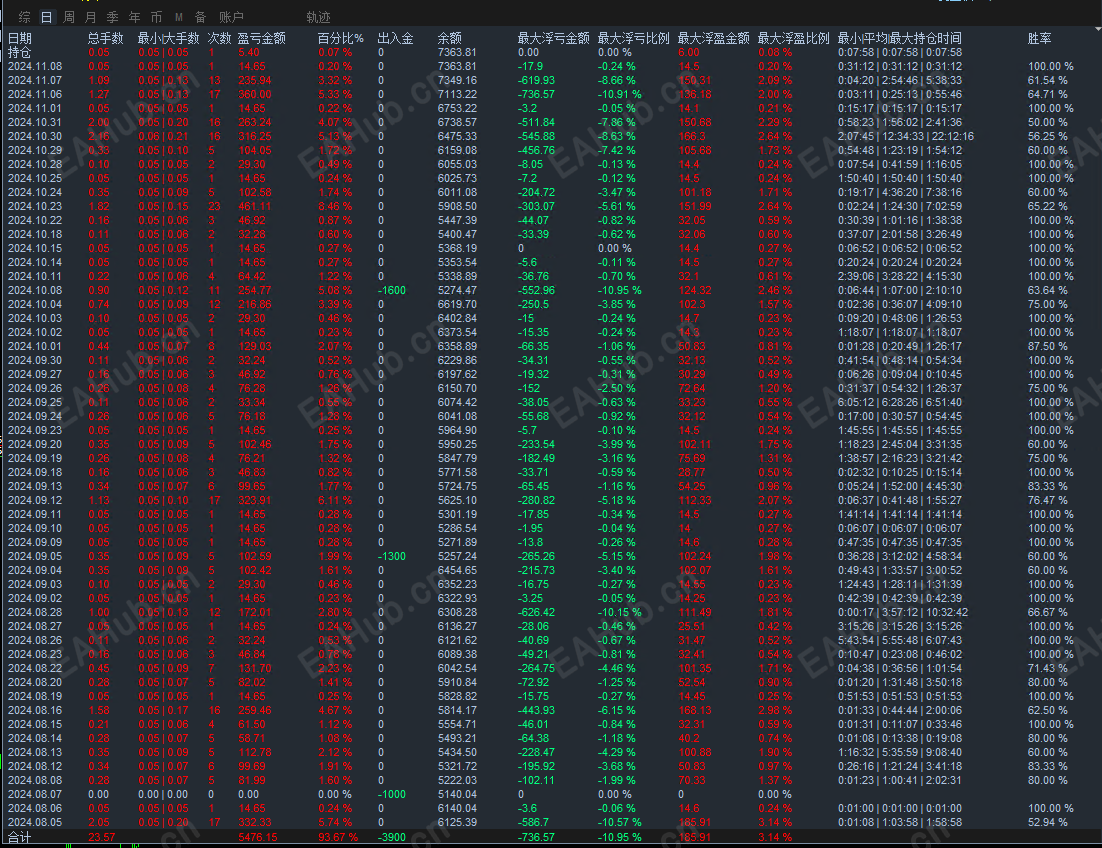Switch to the 季 quarterly tab
This screenshot has height=848, width=1102.
click(x=112, y=17)
